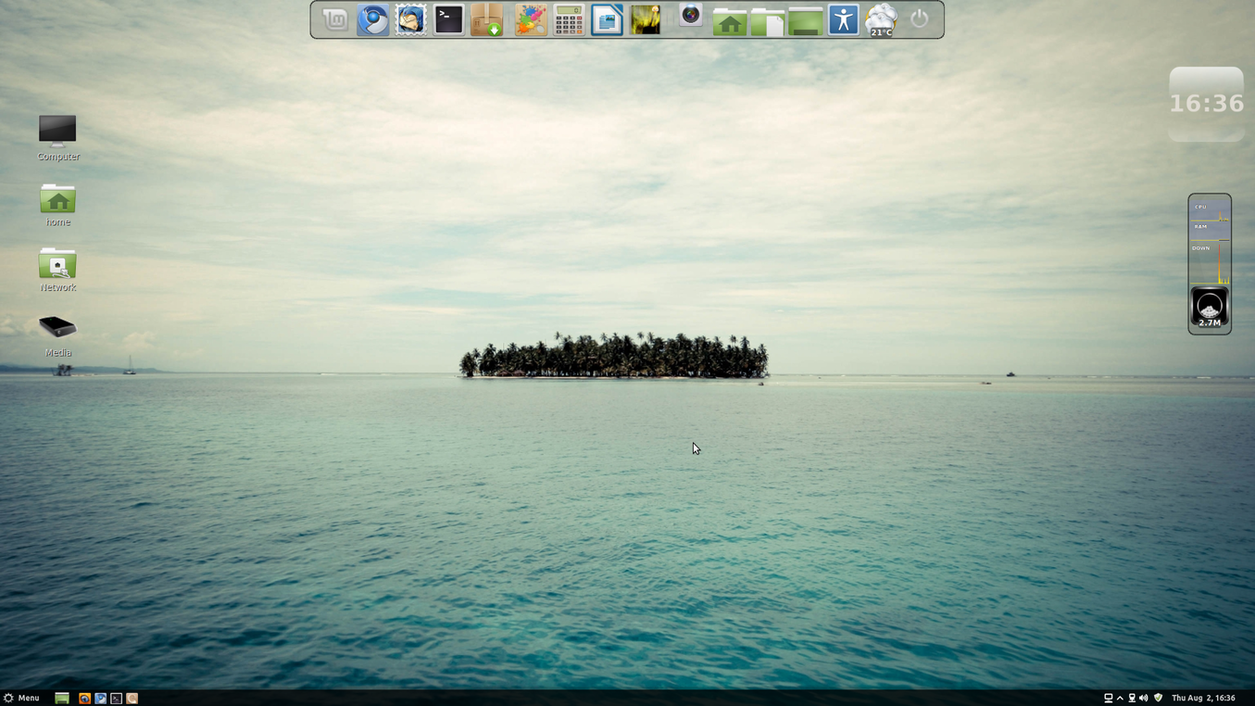Open the package installer box icon
Image resolution: width=1255 pixels, height=706 pixels.
click(487, 20)
